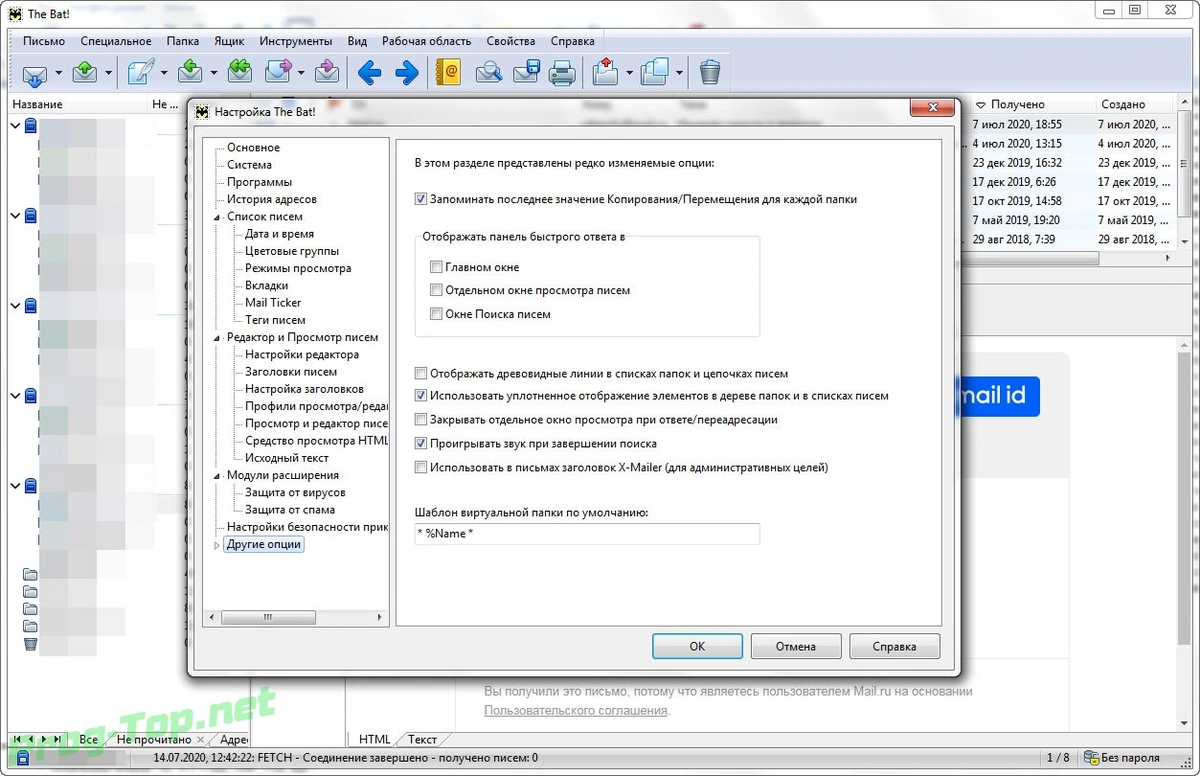1200x776 pixels.
Task: Click the Forward message toolbar icon
Action: coord(278,73)
